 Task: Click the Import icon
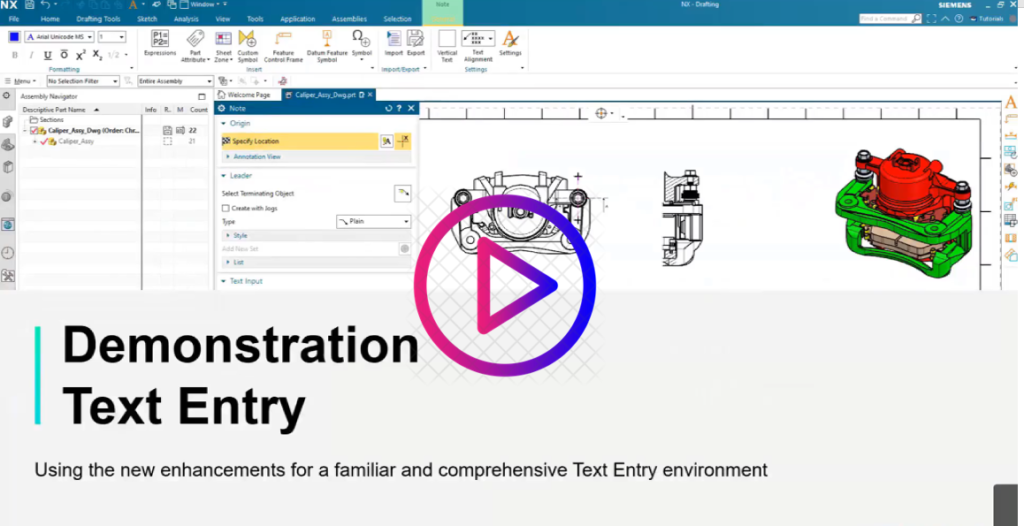click(x=393, y=40)
